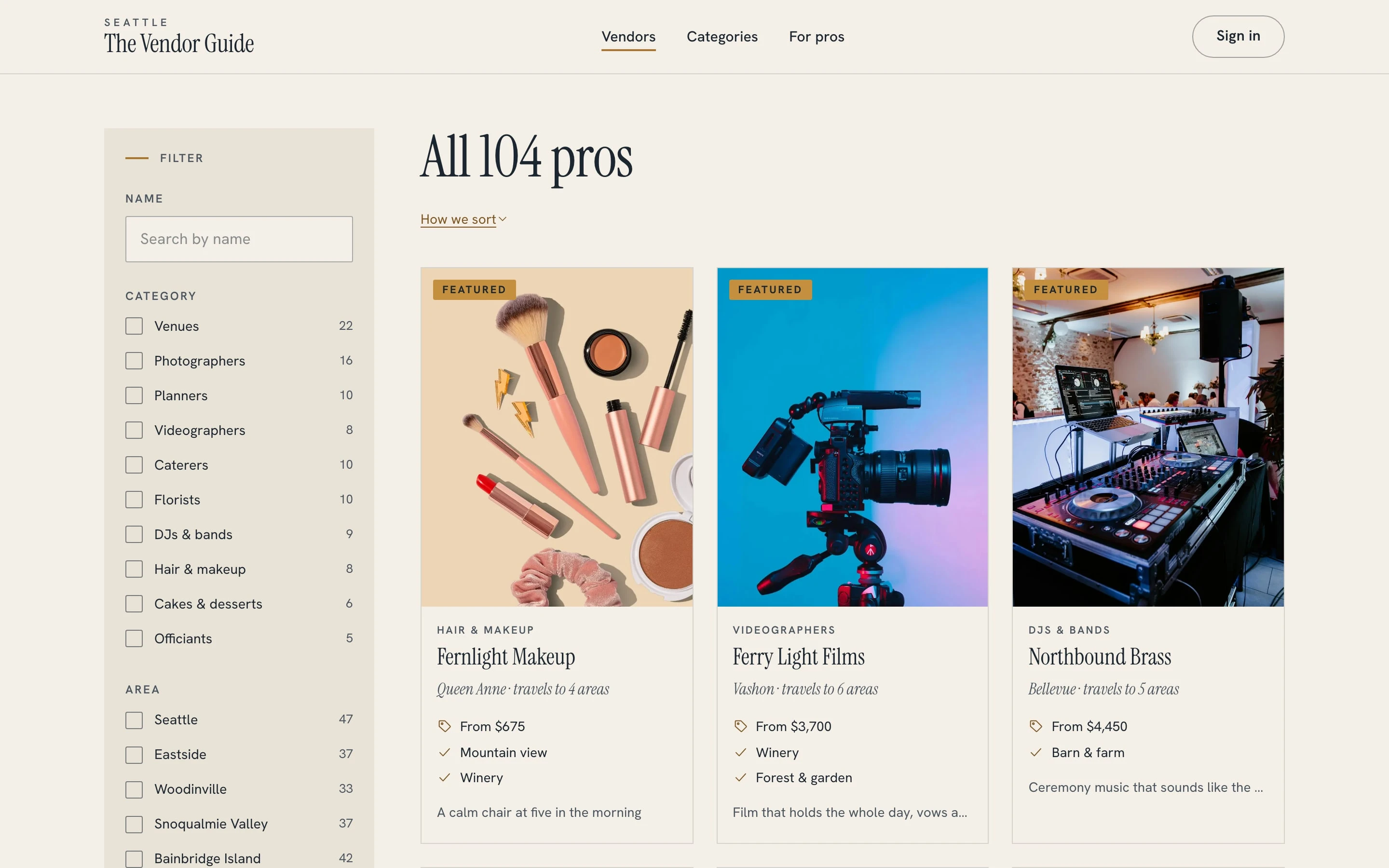Open the For pros nav item
1389x868 pixels.
tap(816, 37)
